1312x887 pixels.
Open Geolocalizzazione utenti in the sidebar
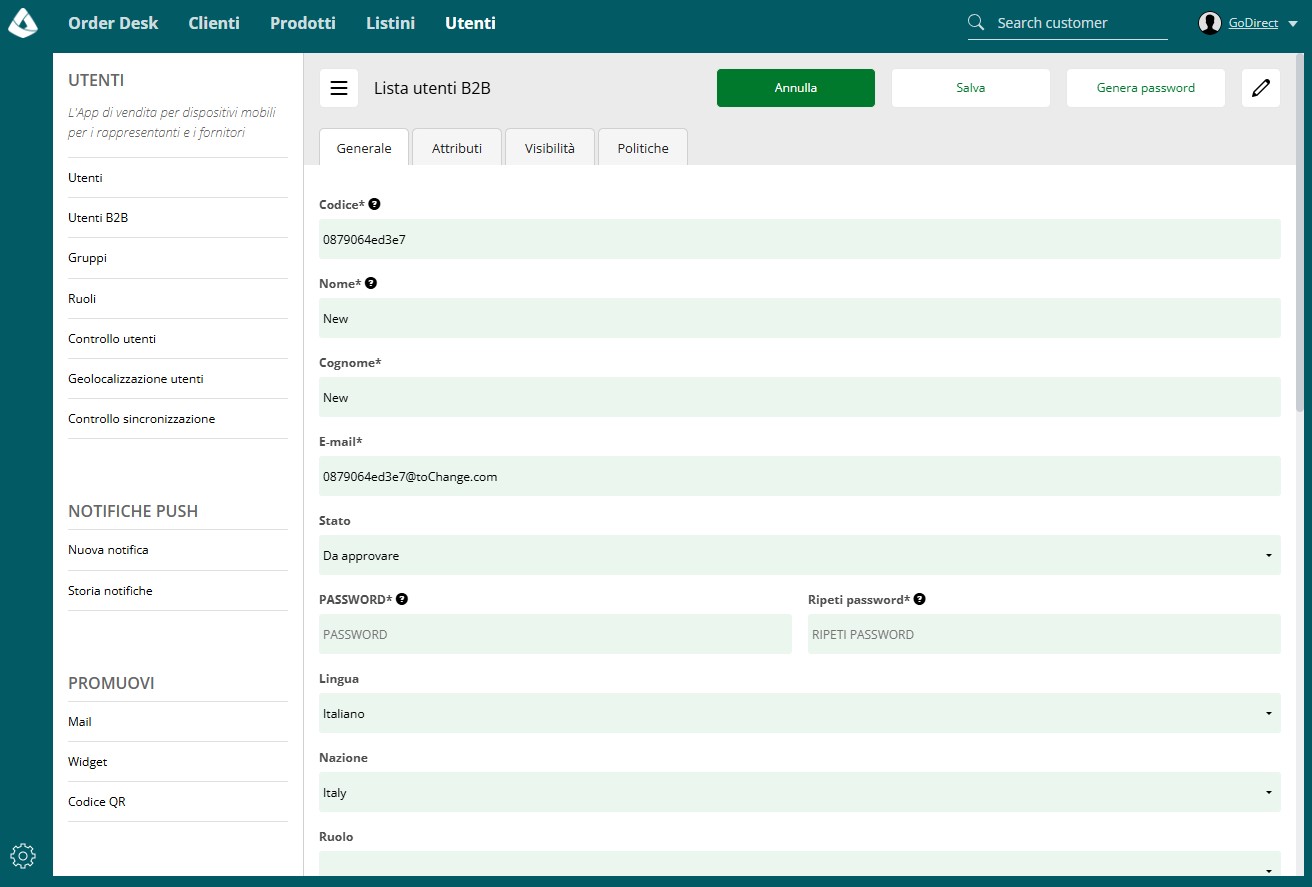(178, 379)
